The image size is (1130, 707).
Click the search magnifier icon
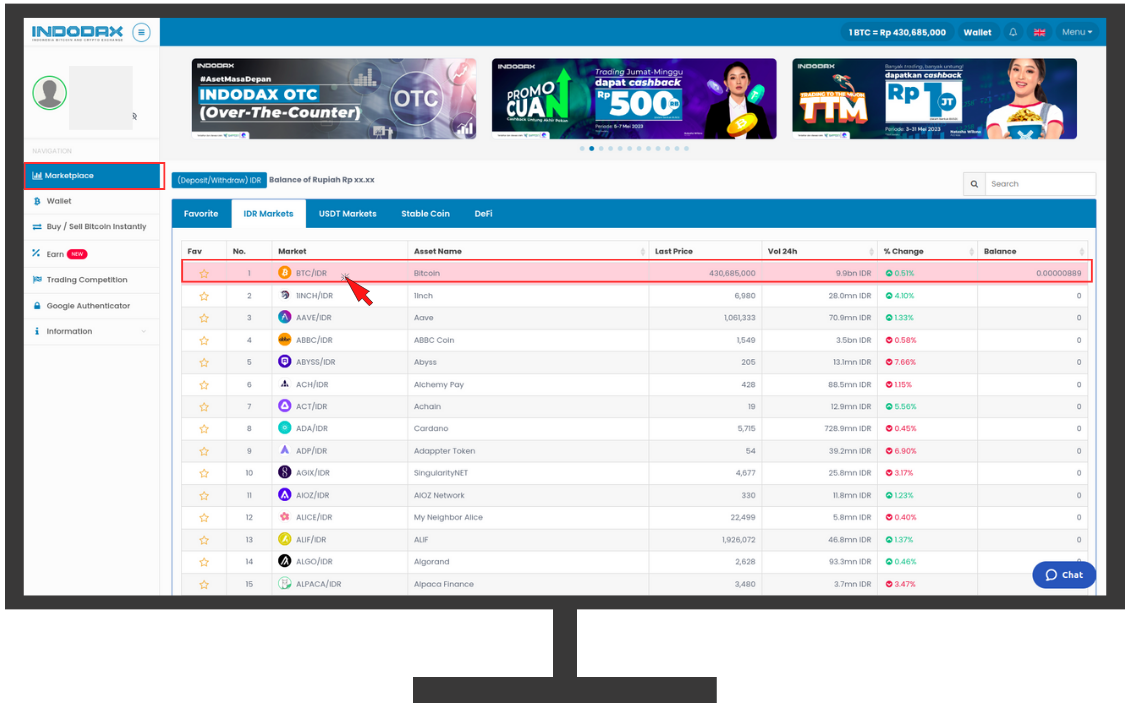point(974,184)
